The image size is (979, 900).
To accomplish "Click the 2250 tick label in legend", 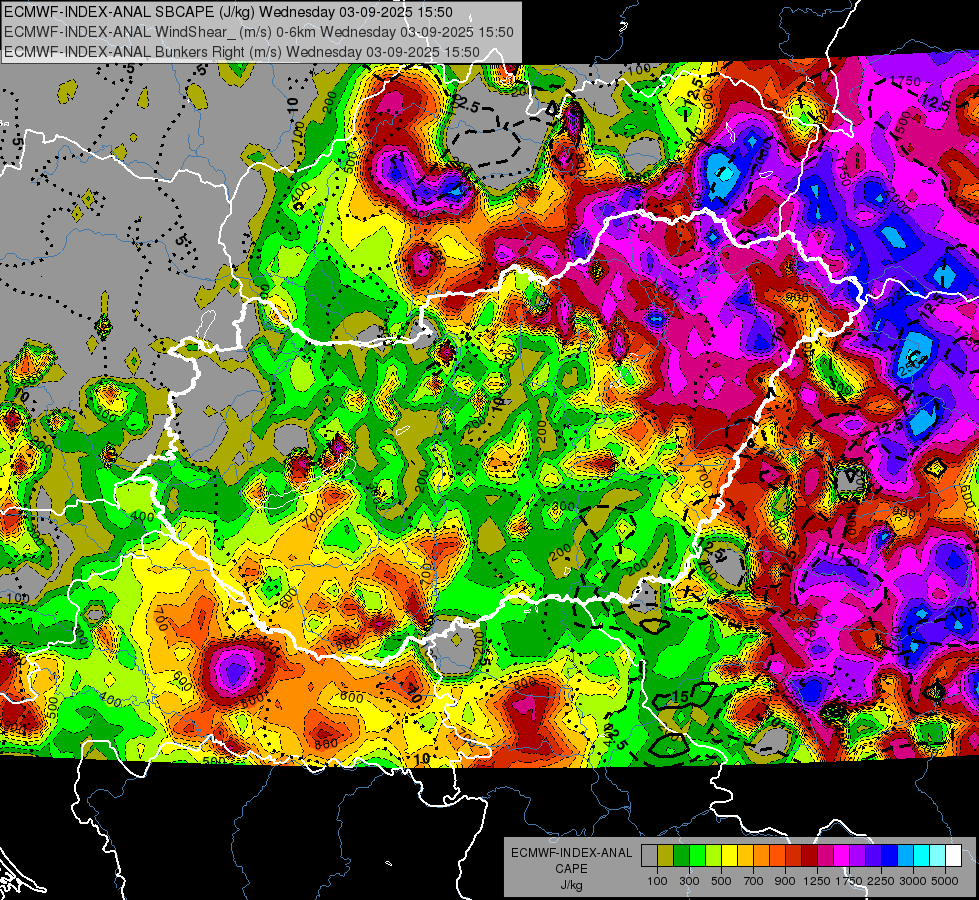I will (x=882, y=881).
